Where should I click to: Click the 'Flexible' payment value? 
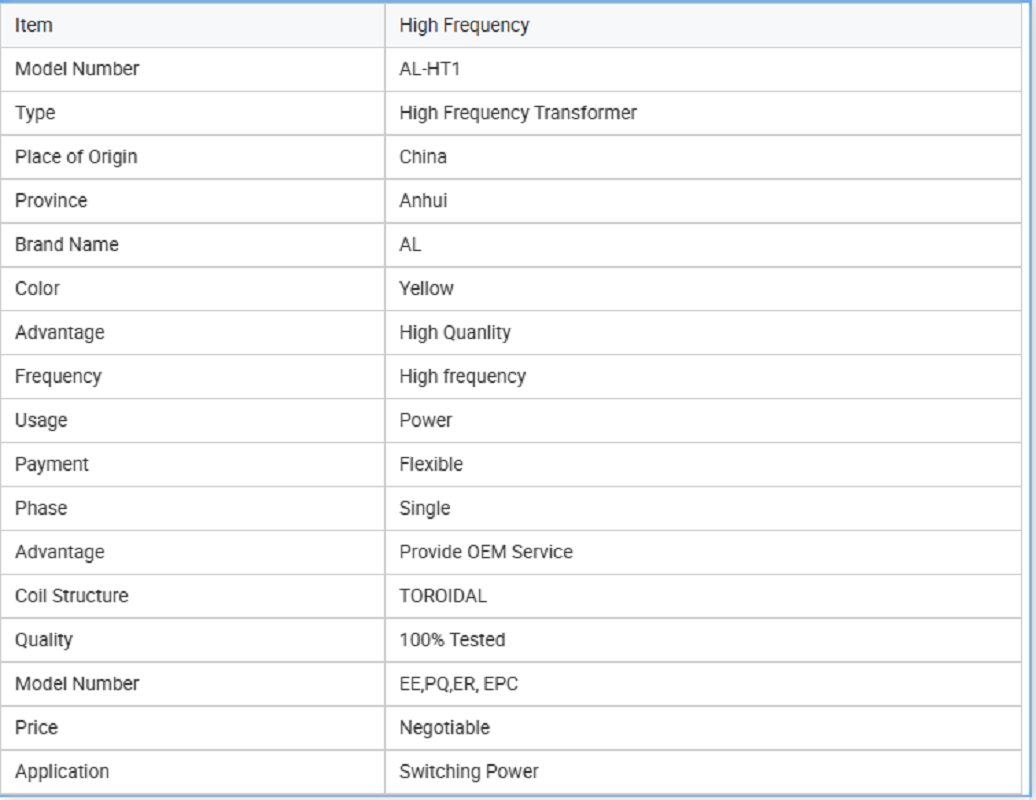click(431, 465)
